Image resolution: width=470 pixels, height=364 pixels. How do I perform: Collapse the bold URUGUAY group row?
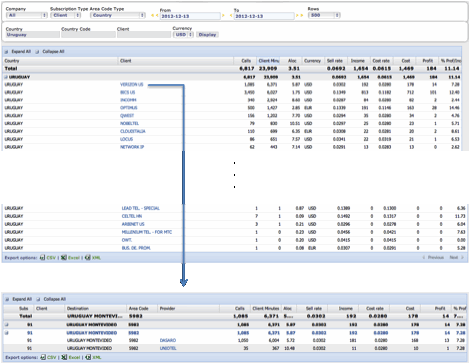(6, 77)
